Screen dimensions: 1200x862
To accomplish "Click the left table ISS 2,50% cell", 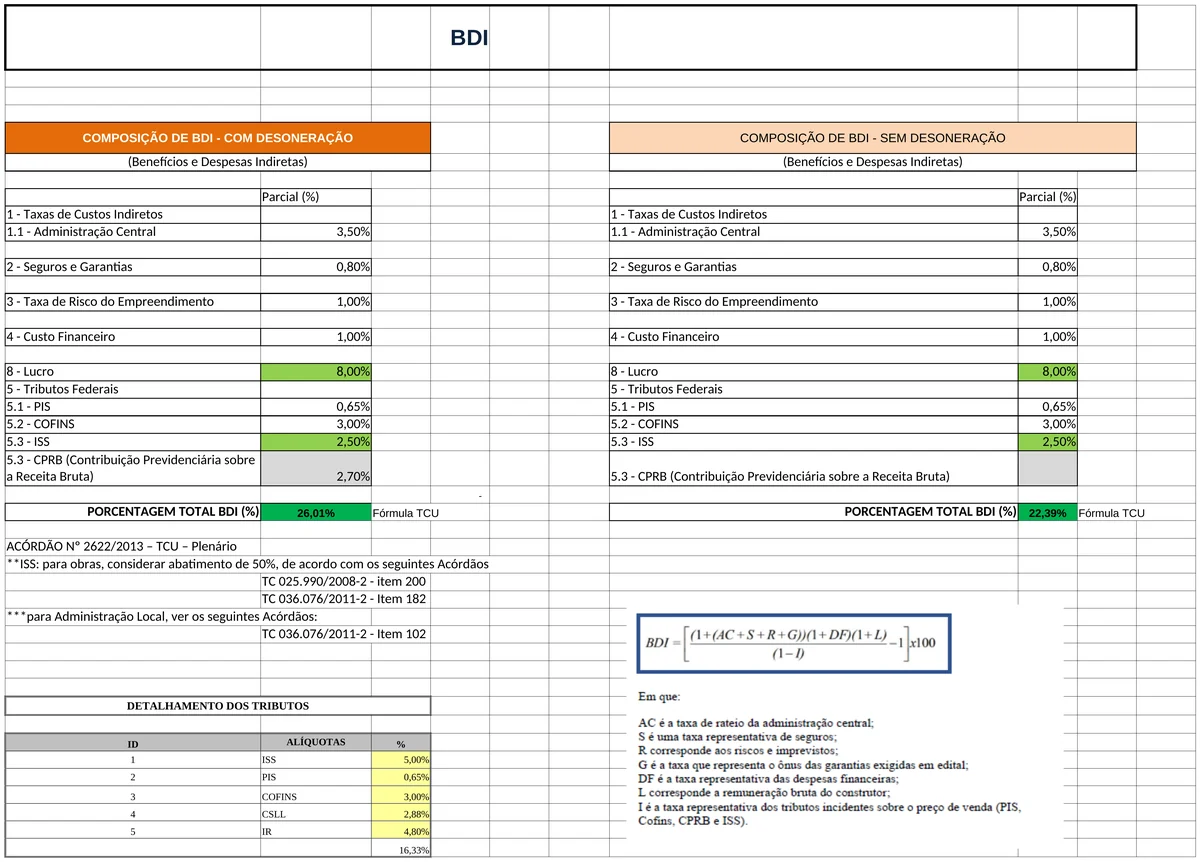I will pos(316,442).
